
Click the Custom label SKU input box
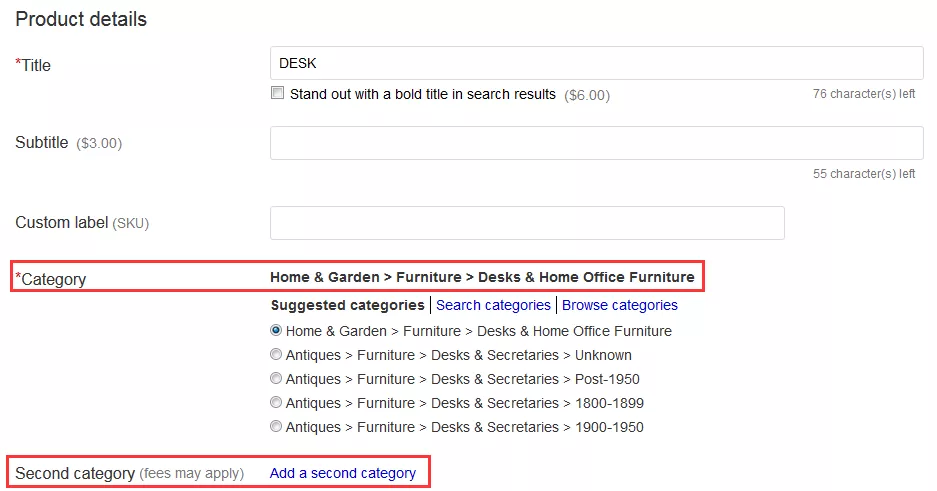click(527, 223)
